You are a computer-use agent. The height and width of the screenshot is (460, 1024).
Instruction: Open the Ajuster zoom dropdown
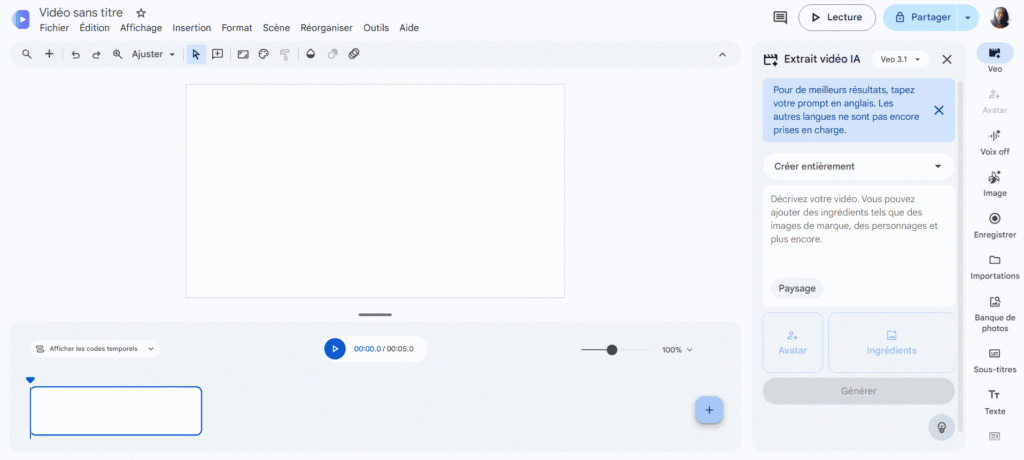[x=153, y=55]
